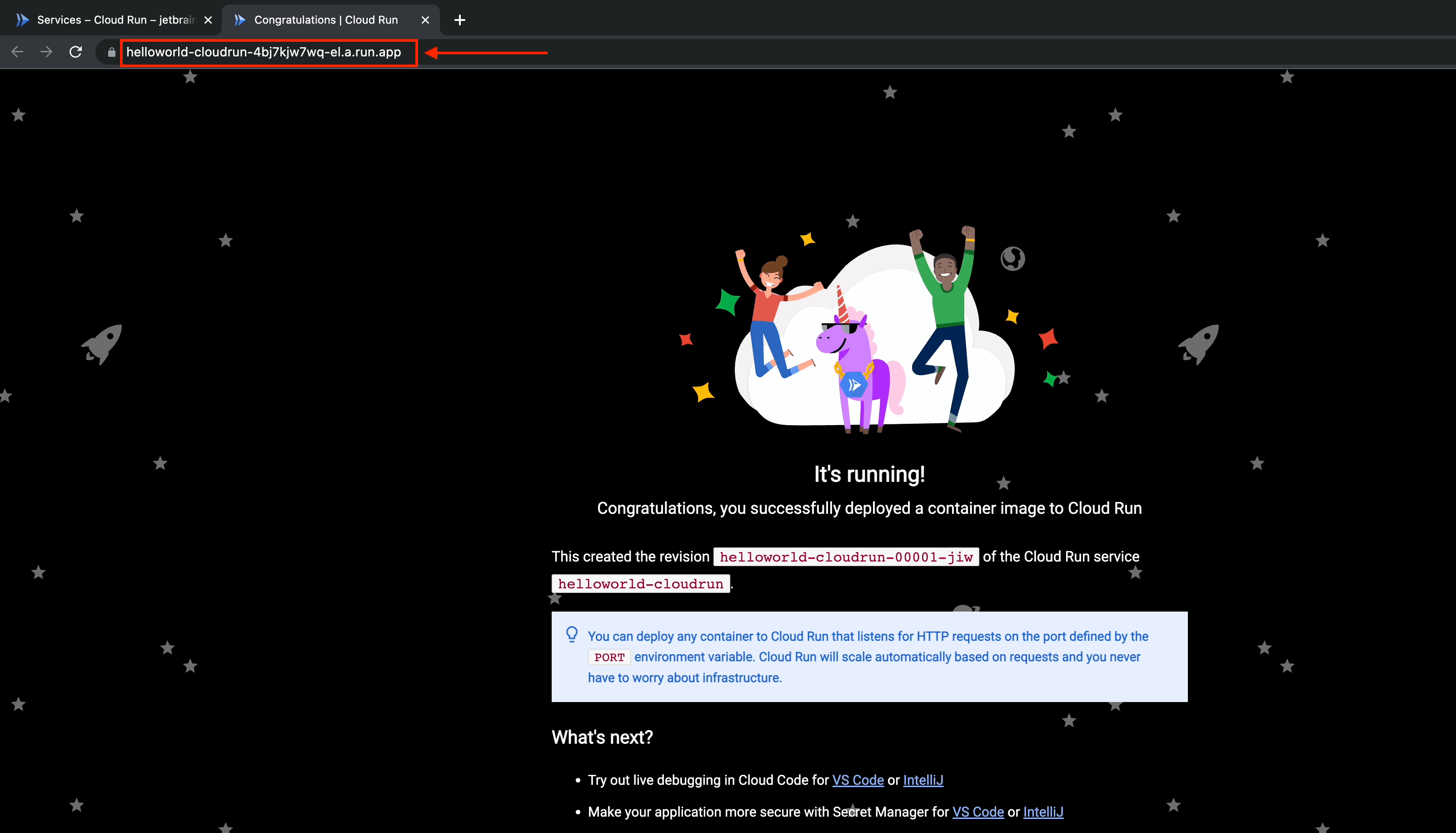The image size is (1456, 833).
Task: Select the Congratulations | Cloud Run tab
Action: click(326, 20)
